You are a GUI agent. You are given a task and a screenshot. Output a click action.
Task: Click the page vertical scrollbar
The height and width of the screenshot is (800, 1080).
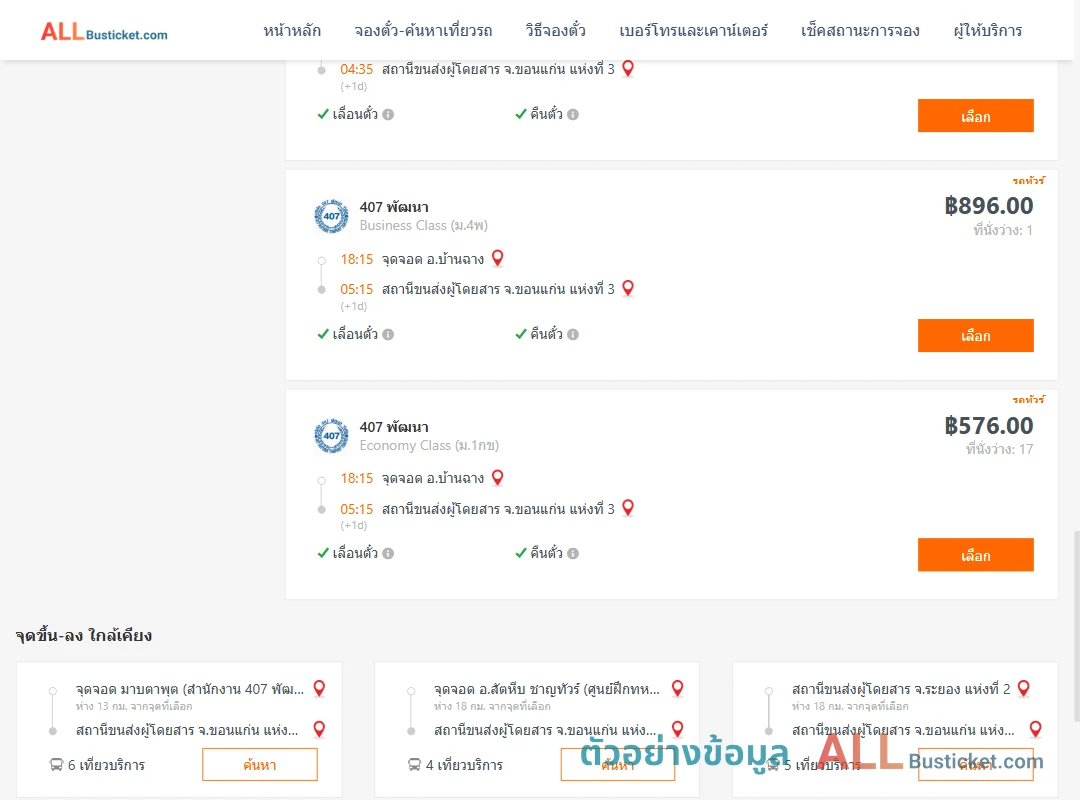pos(1076,626)
